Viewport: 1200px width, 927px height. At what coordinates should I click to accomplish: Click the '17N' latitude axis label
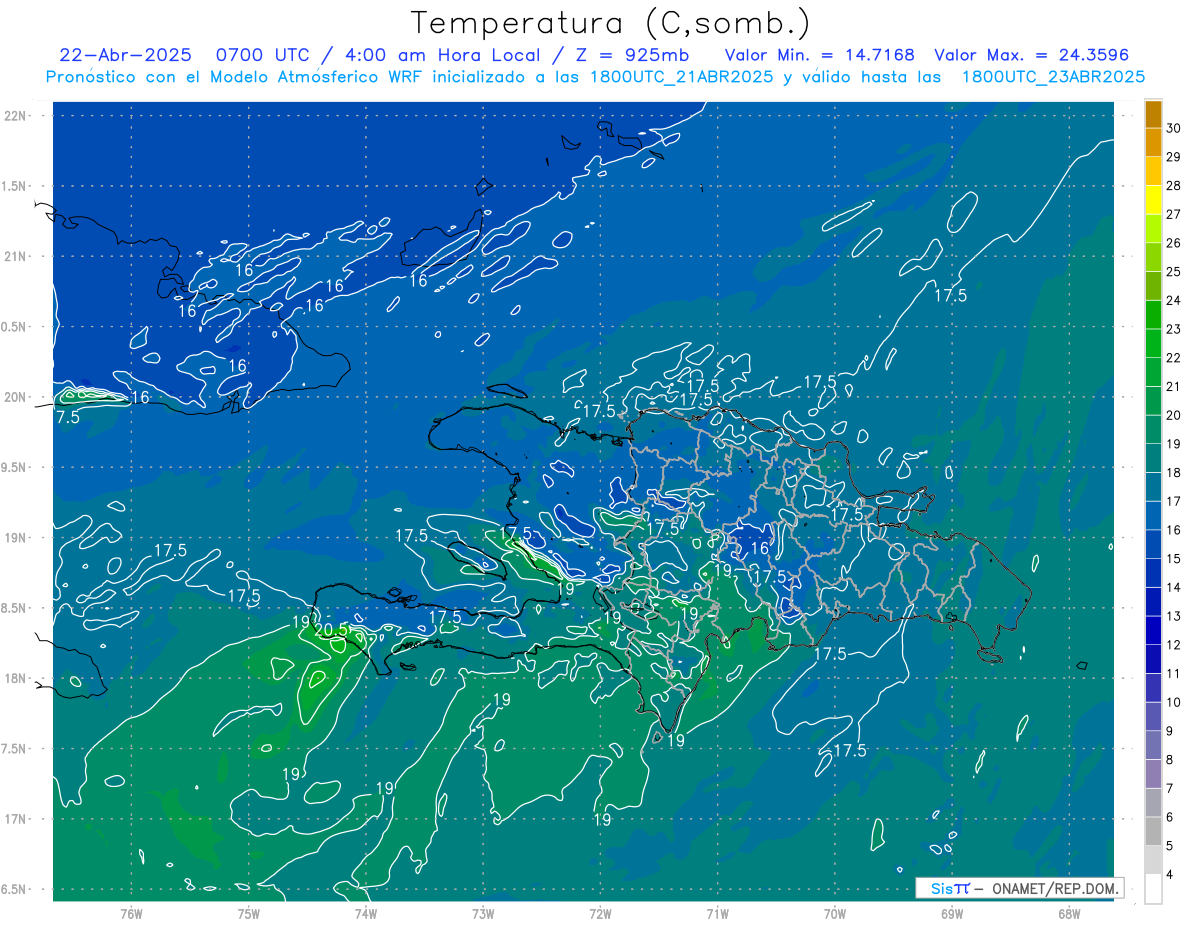15,819
